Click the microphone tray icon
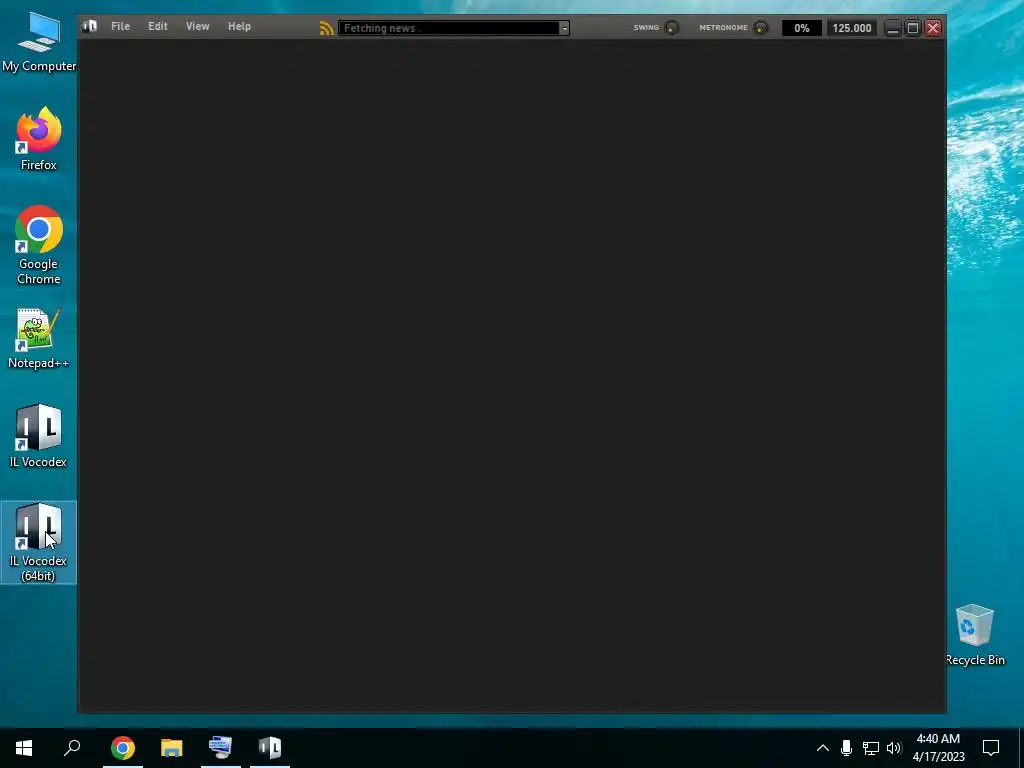 [846, 748]
